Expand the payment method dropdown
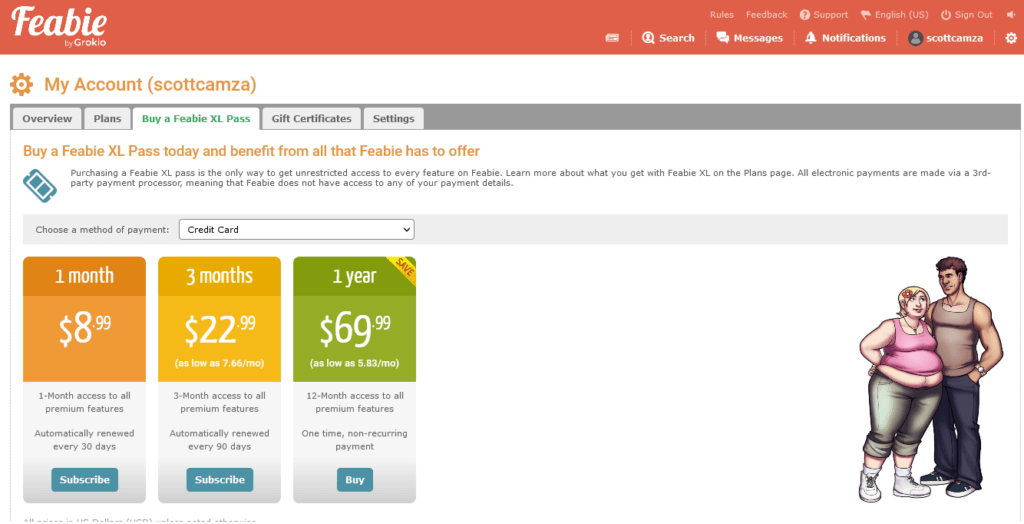 (296, 229)
